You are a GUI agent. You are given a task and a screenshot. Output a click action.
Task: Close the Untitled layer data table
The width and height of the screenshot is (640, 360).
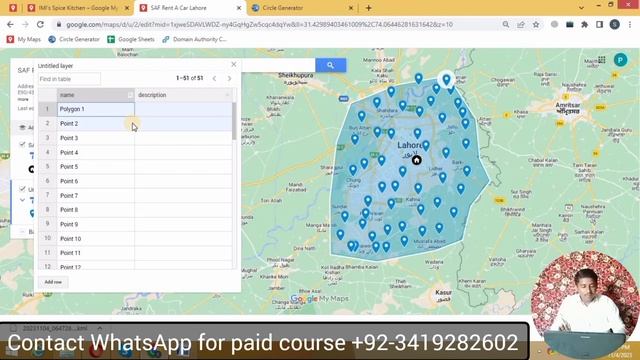[233, 64]
